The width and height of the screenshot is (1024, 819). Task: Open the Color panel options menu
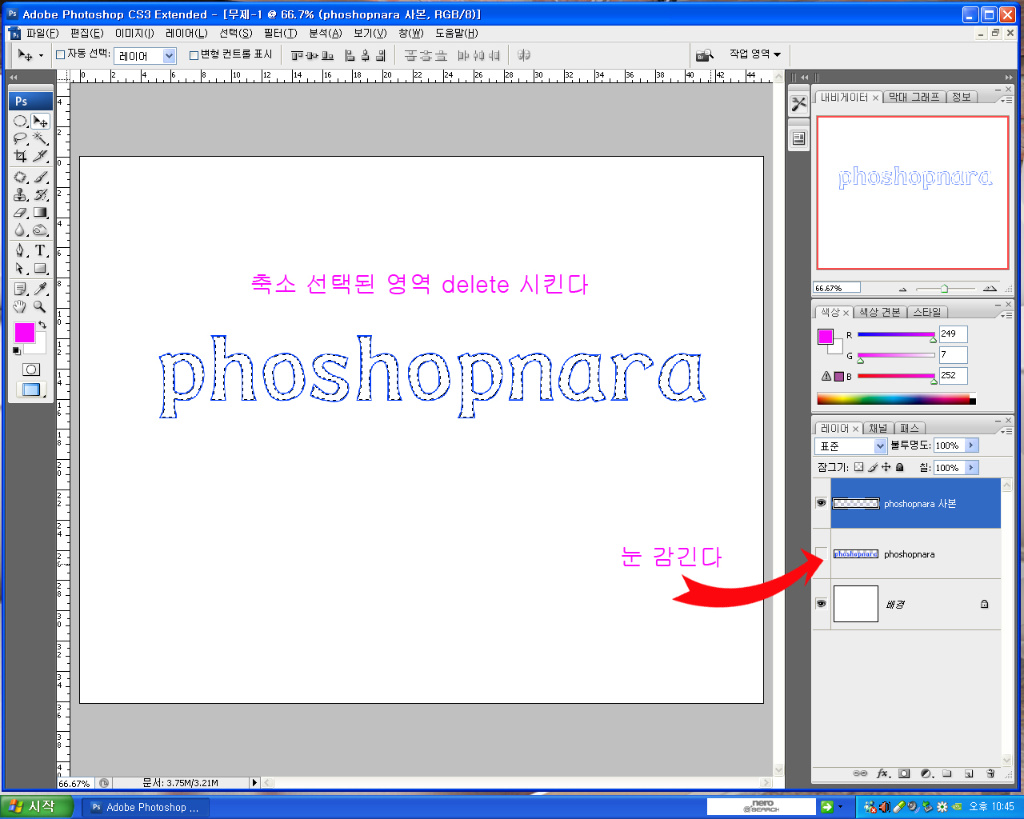1006,315
